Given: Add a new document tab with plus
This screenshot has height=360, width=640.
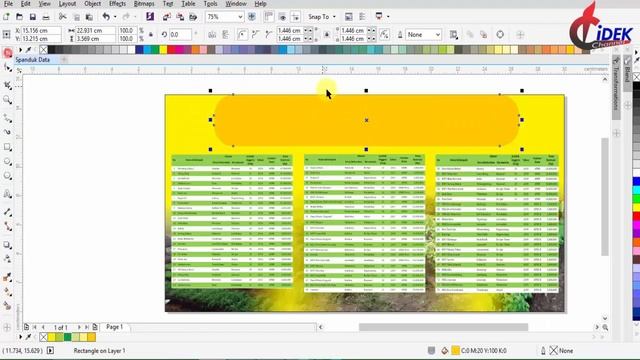Looking at the screenshot, I should (64, 60).
